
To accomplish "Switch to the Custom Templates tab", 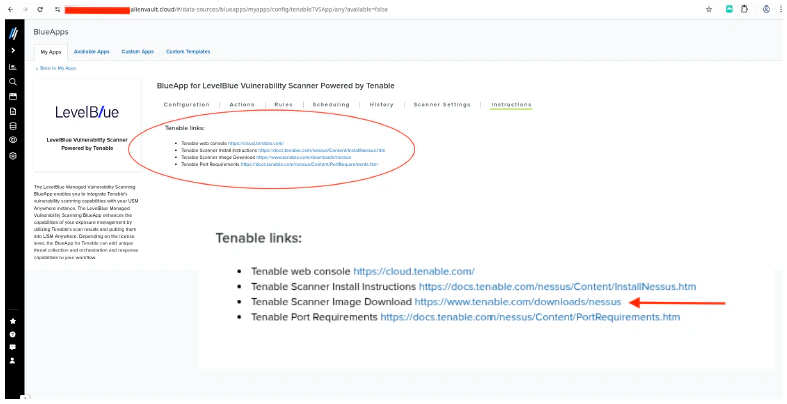I will [x=188, y=52].
